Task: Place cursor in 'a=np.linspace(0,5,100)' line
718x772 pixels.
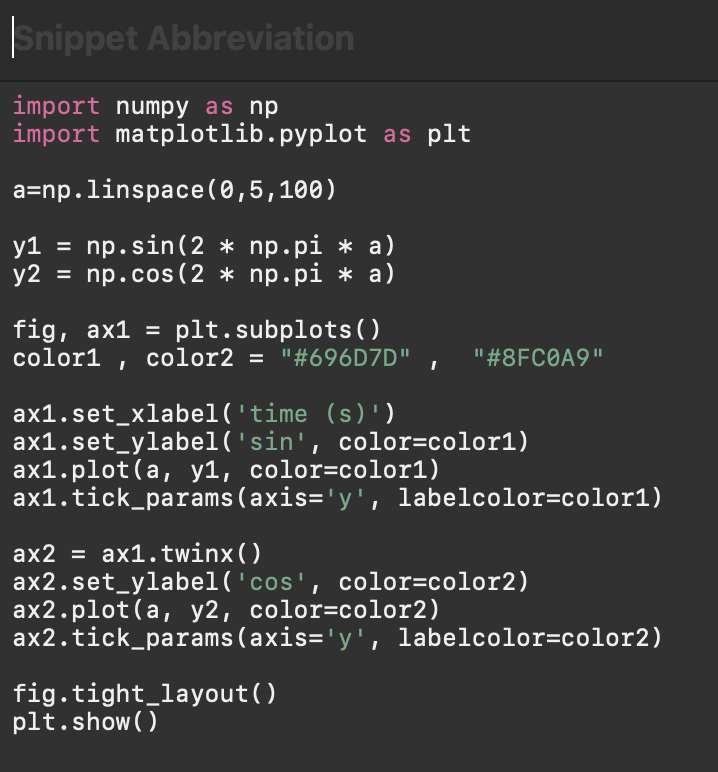Action: [x=174, y=190]
